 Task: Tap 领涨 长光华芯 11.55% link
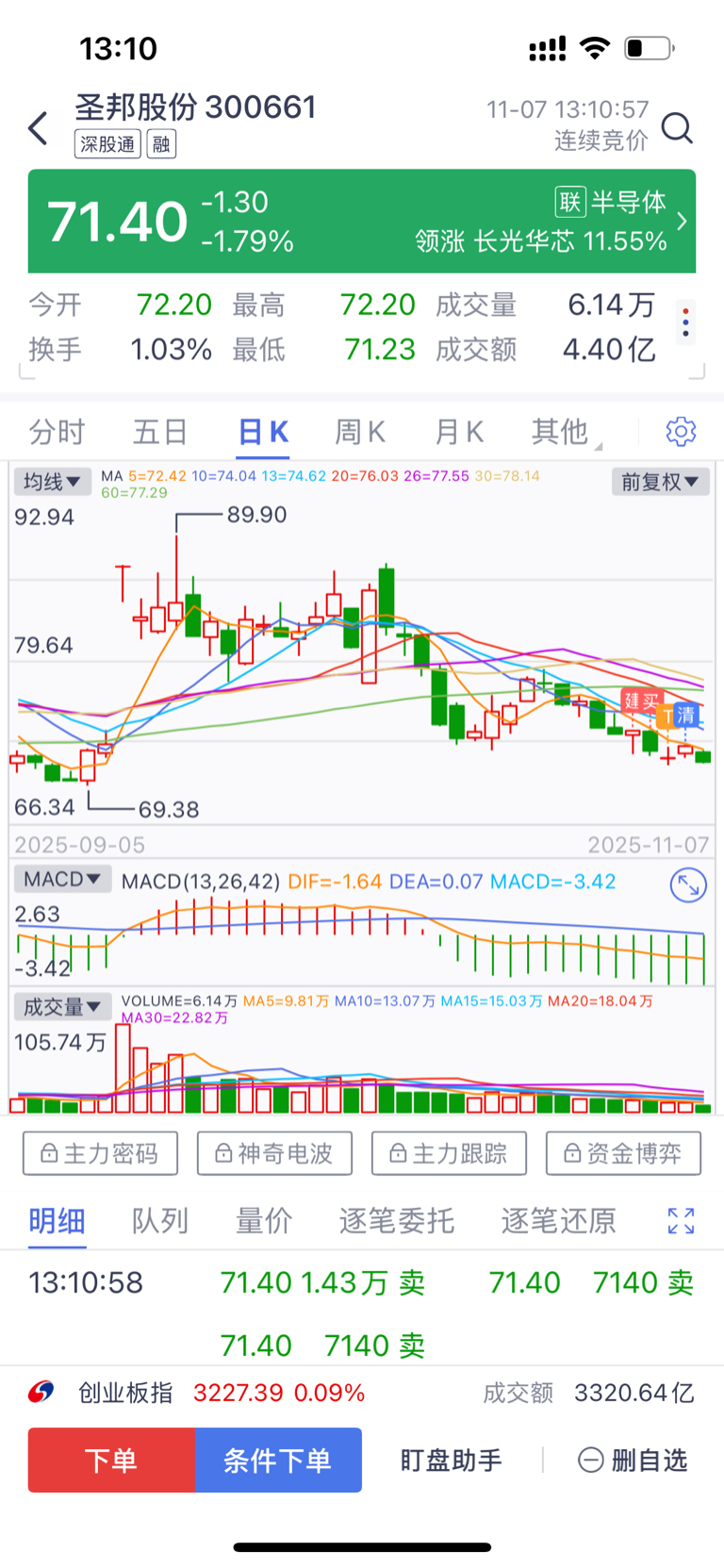pos(541,241)
